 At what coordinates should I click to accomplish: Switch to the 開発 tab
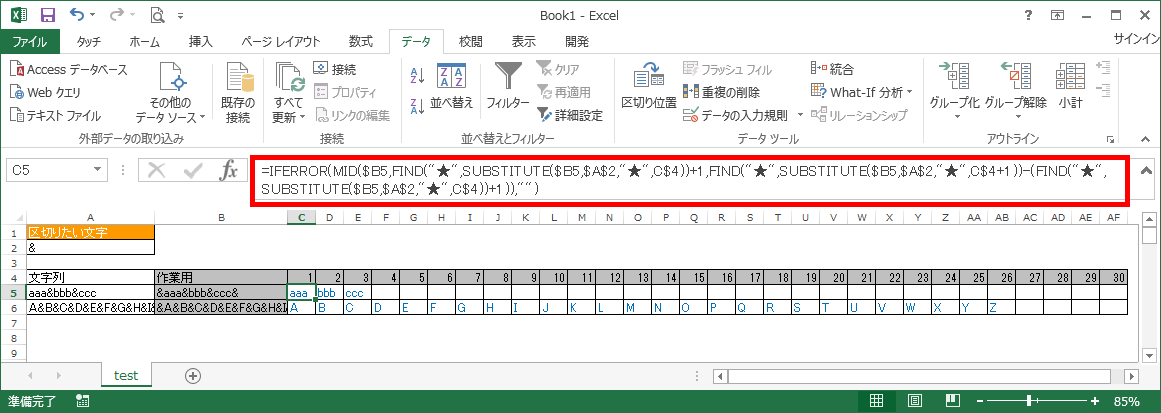coord(577,41)
